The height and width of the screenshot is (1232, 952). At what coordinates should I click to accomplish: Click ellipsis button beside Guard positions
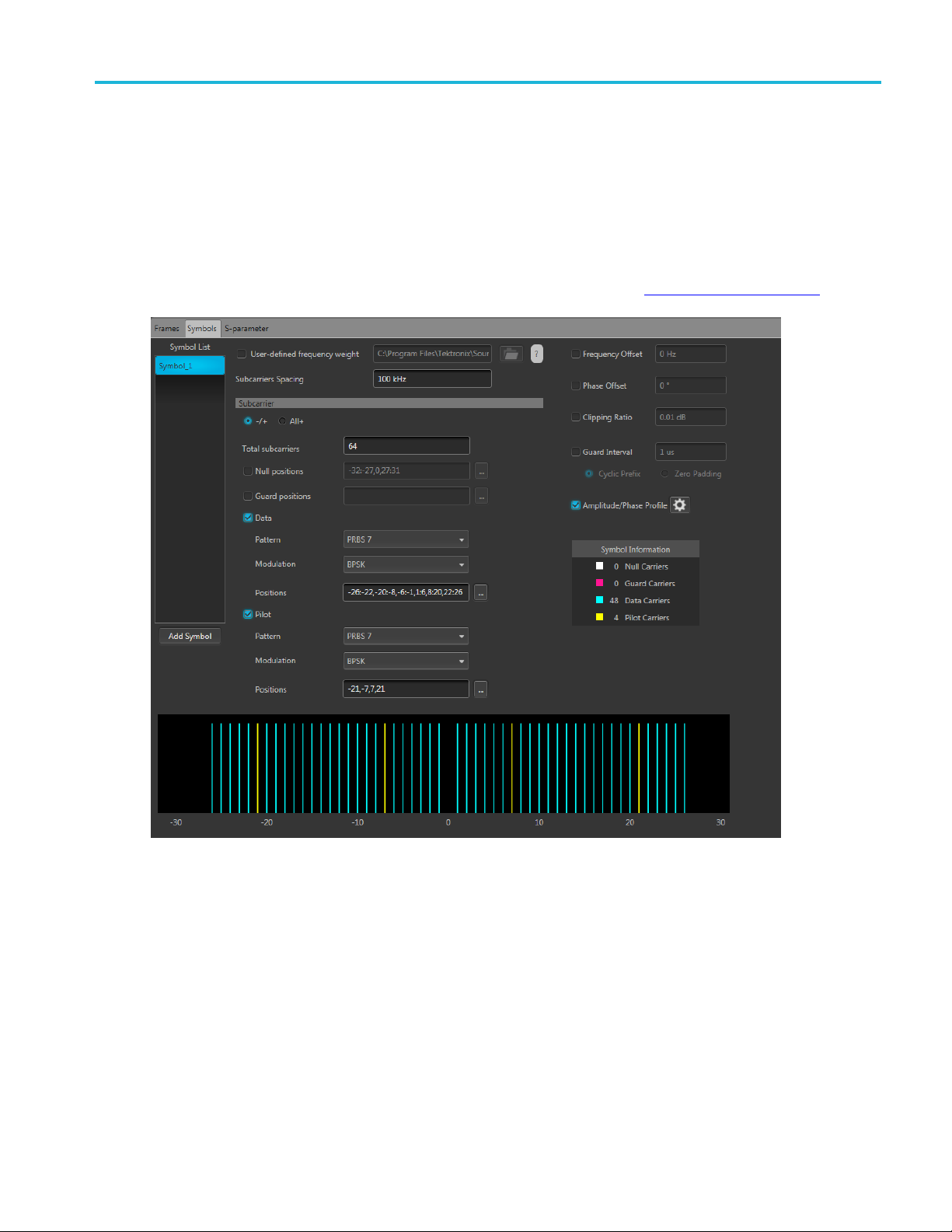tap(481, 496)
